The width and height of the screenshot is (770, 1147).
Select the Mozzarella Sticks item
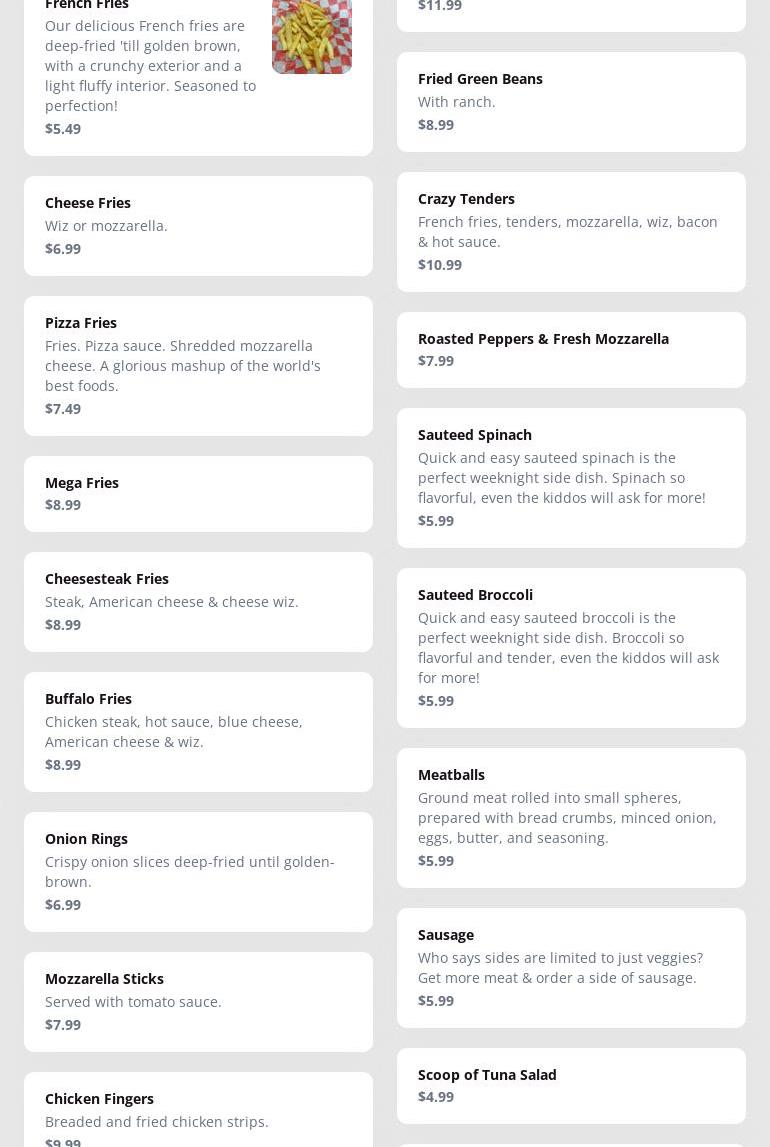[x=198, y=1002]
